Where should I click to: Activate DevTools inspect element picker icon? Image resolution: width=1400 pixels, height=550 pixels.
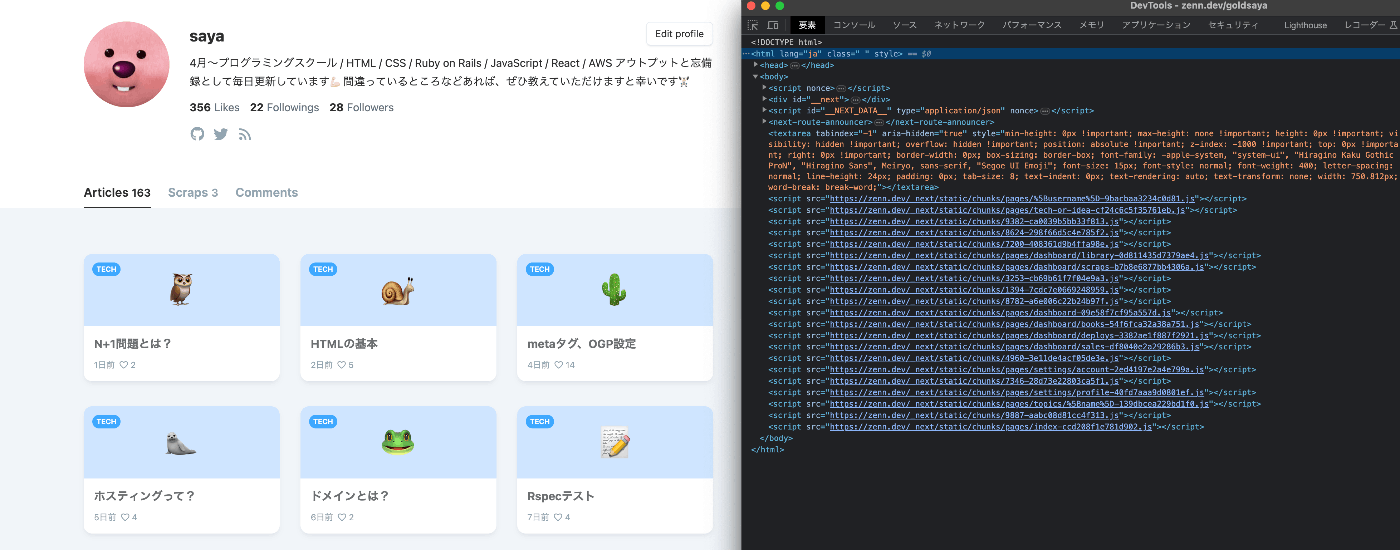coord(753,25)
